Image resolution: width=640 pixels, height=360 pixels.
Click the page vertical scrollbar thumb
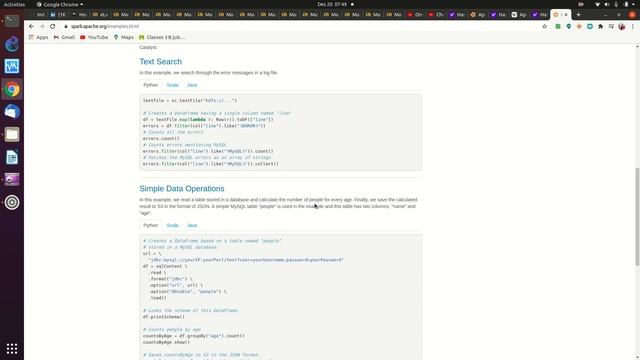pos(637,217)
